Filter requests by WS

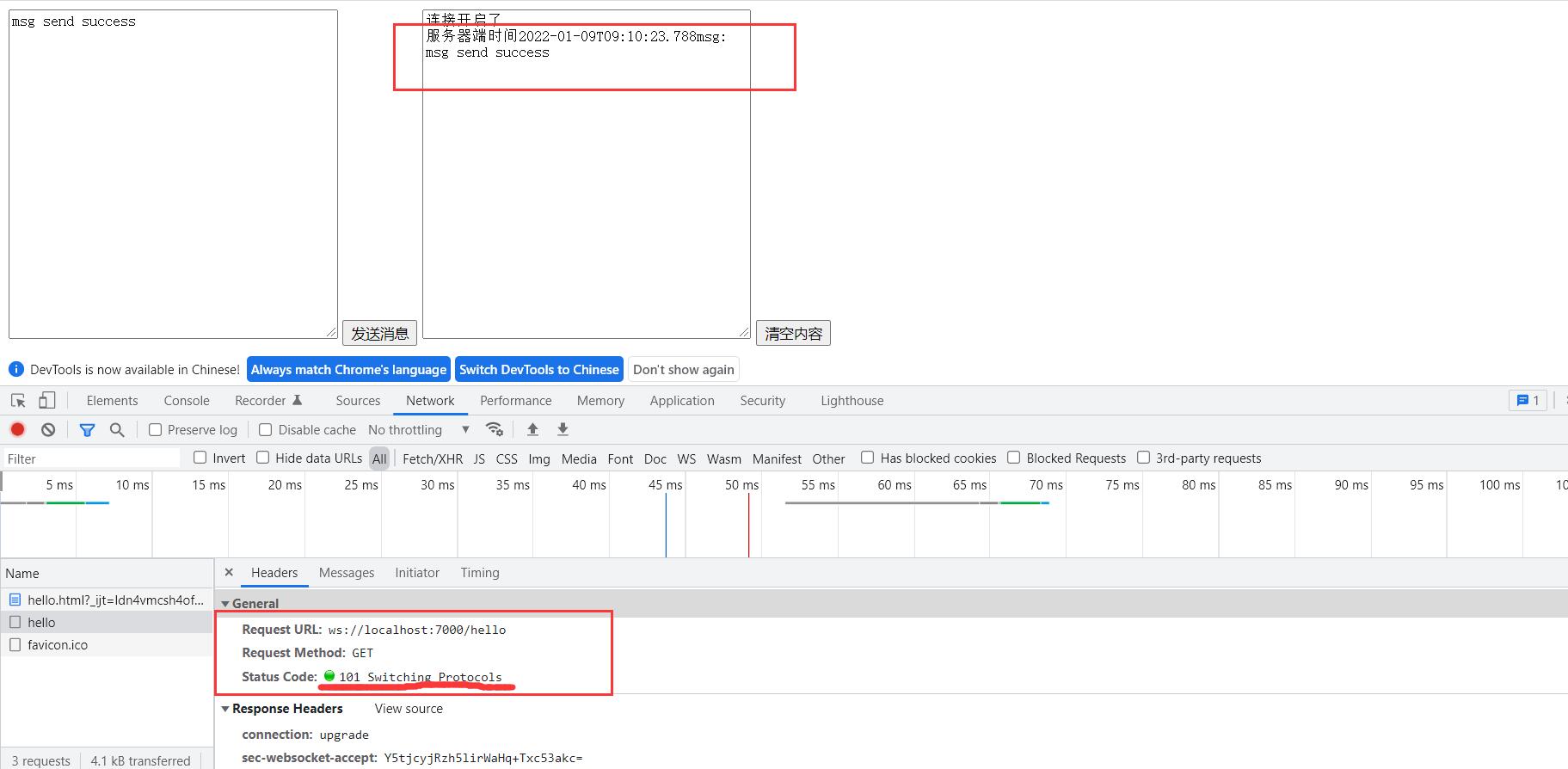tap(686, 458)
